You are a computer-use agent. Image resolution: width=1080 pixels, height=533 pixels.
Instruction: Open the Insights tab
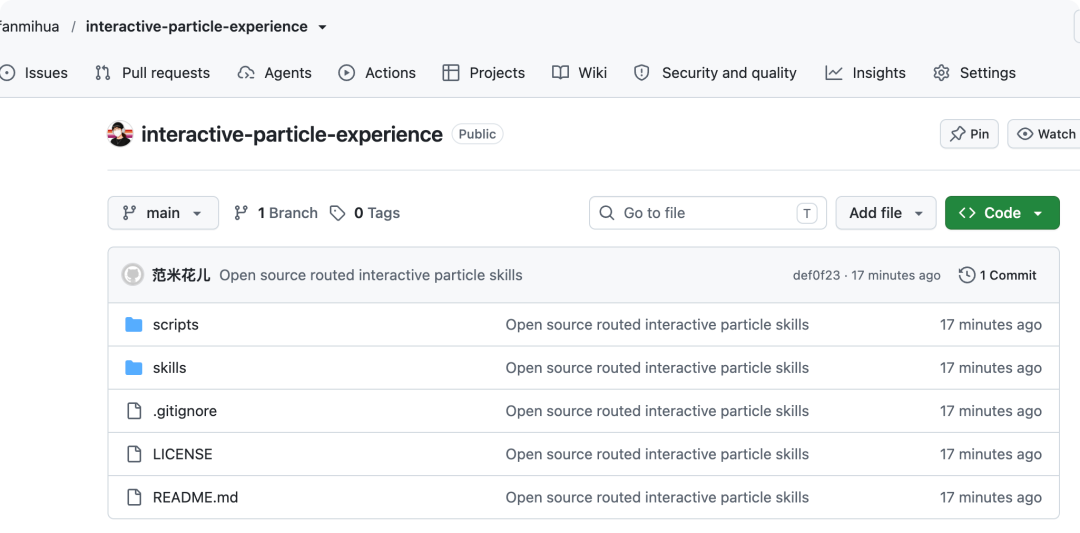point(865,73)
